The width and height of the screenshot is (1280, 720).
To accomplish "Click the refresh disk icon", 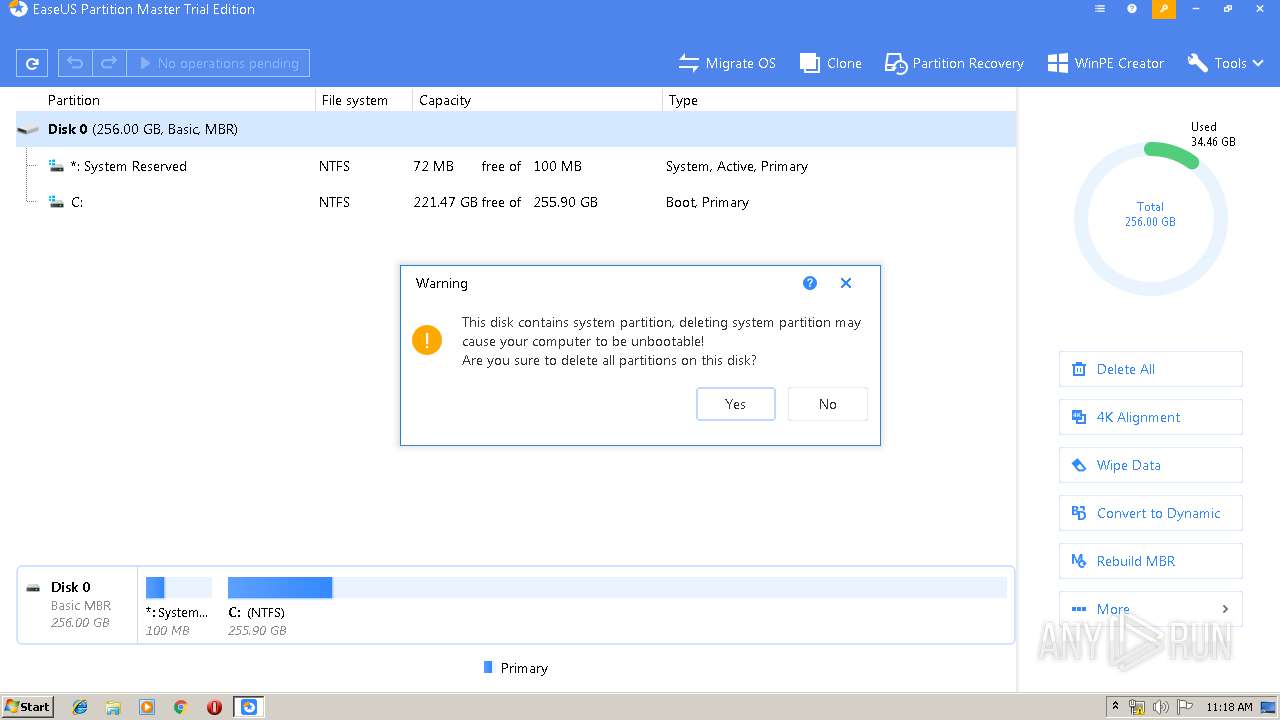I will point(32,63).
